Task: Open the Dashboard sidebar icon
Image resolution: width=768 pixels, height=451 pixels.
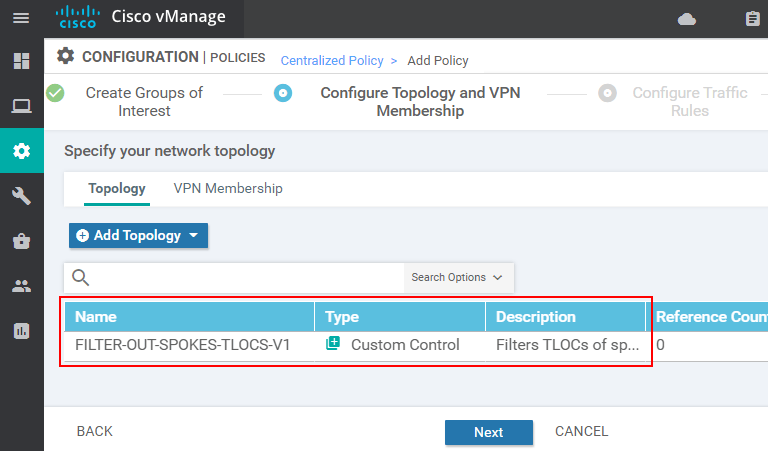Action: (x=21, y=62)
